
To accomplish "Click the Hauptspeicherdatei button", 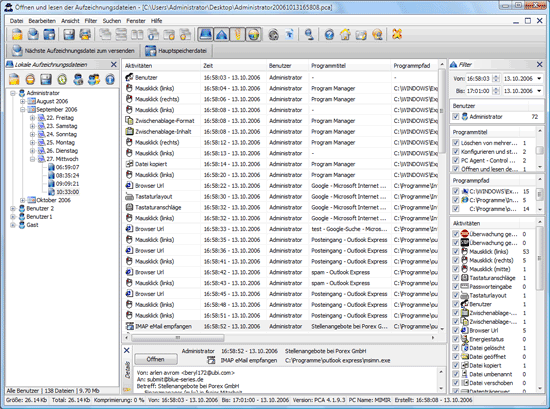I will pyautogui.click(x=177, y=51).
